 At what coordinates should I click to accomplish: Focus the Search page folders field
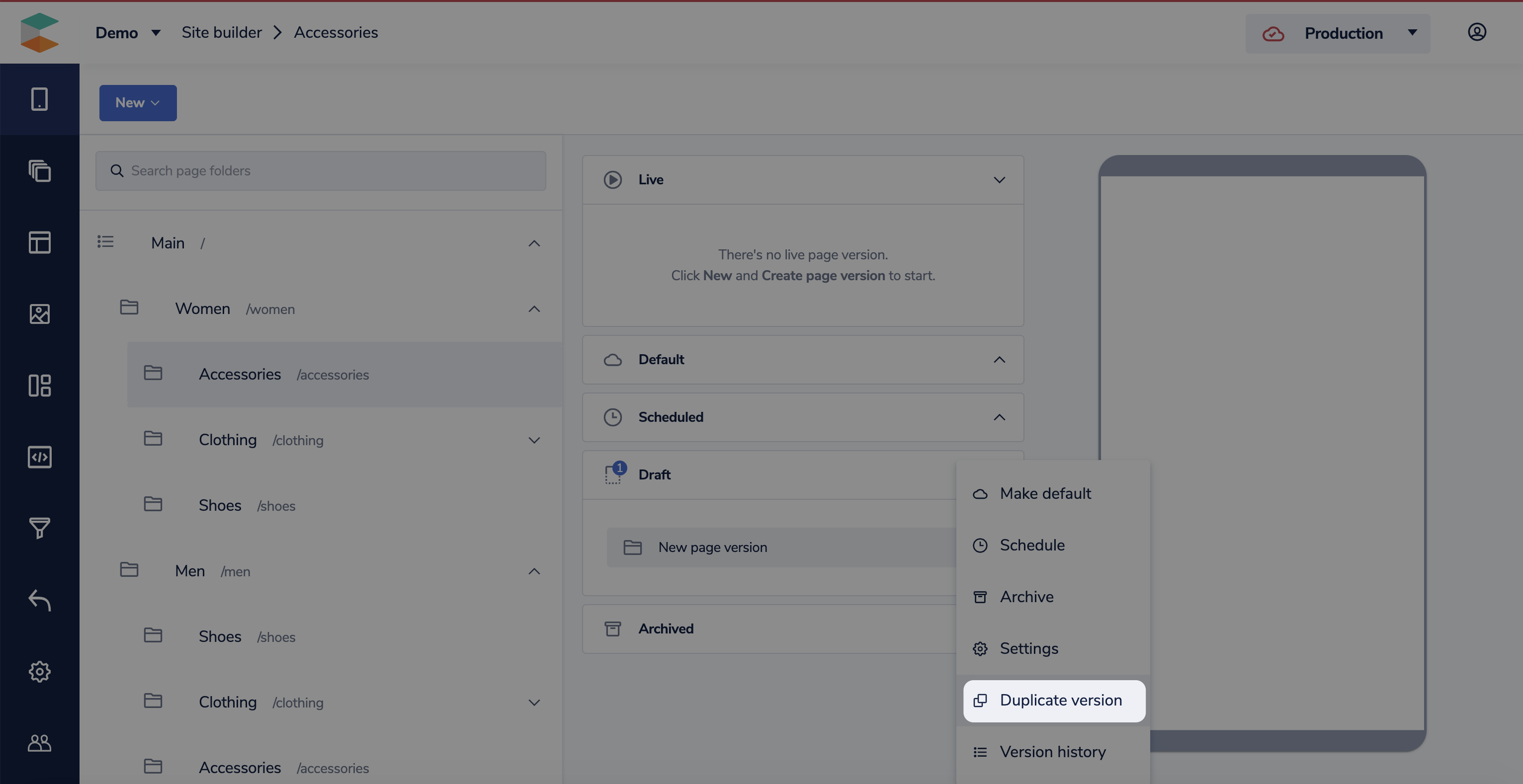point(321,171)
